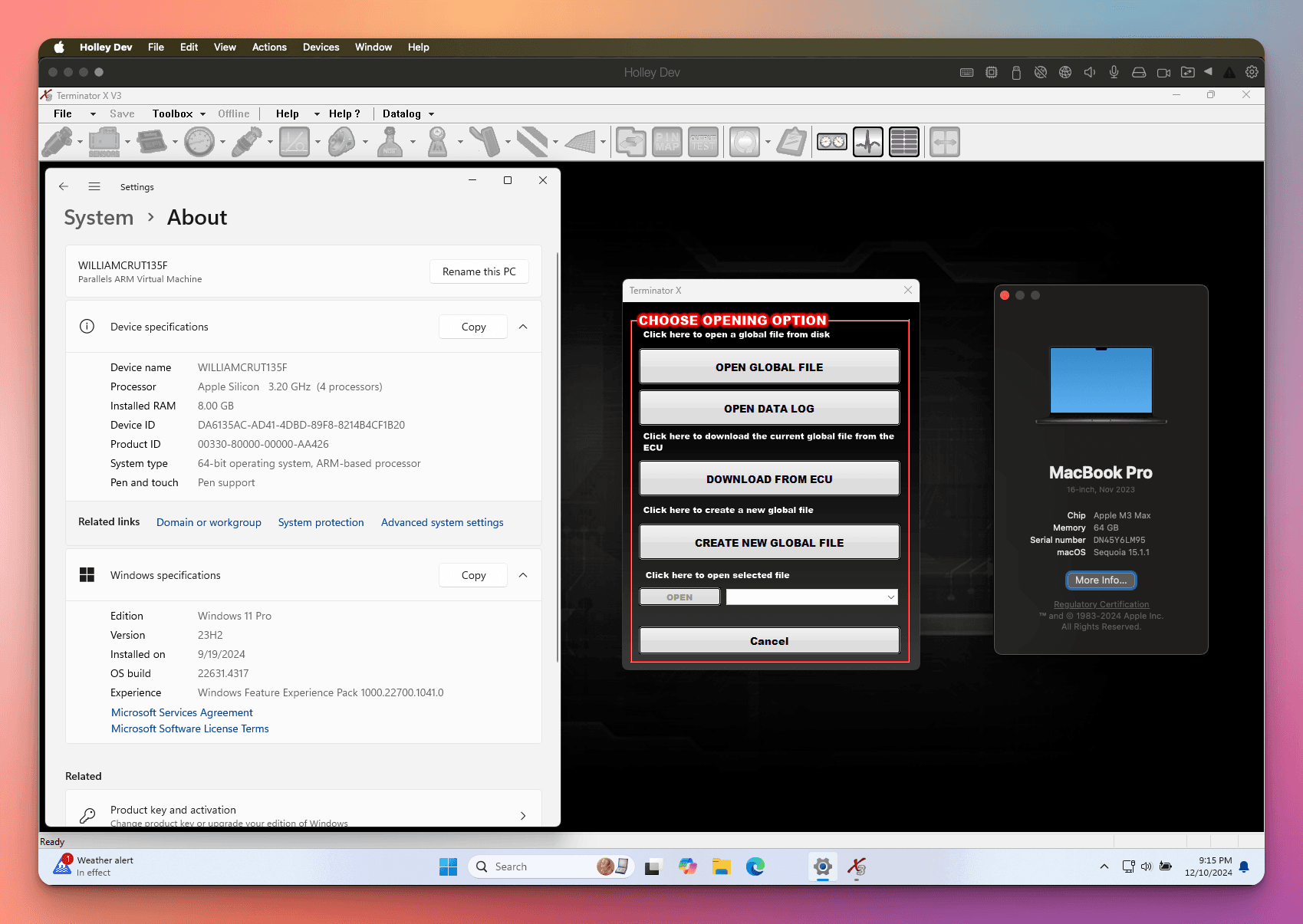Open the PIN MAP tool
The width and height of the screenshot is (1303, 924).
point(666,142)
